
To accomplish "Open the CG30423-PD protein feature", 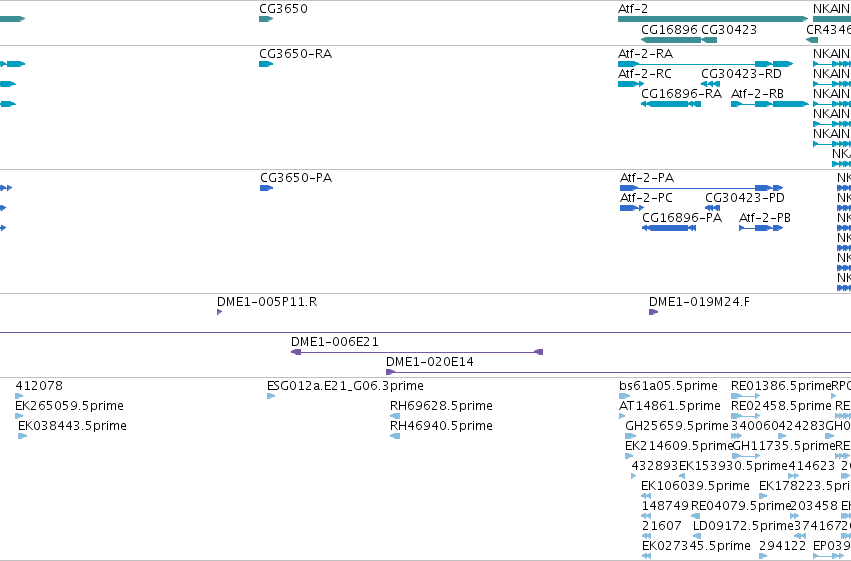I will [x=713, y=208].
